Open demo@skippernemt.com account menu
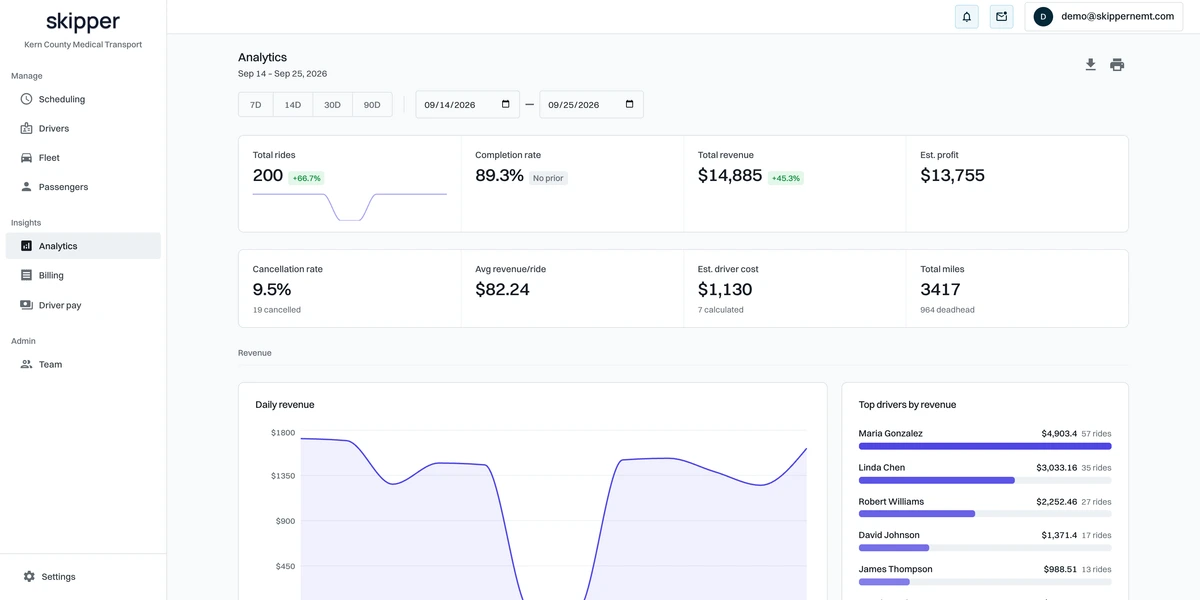 [1104, 17]
